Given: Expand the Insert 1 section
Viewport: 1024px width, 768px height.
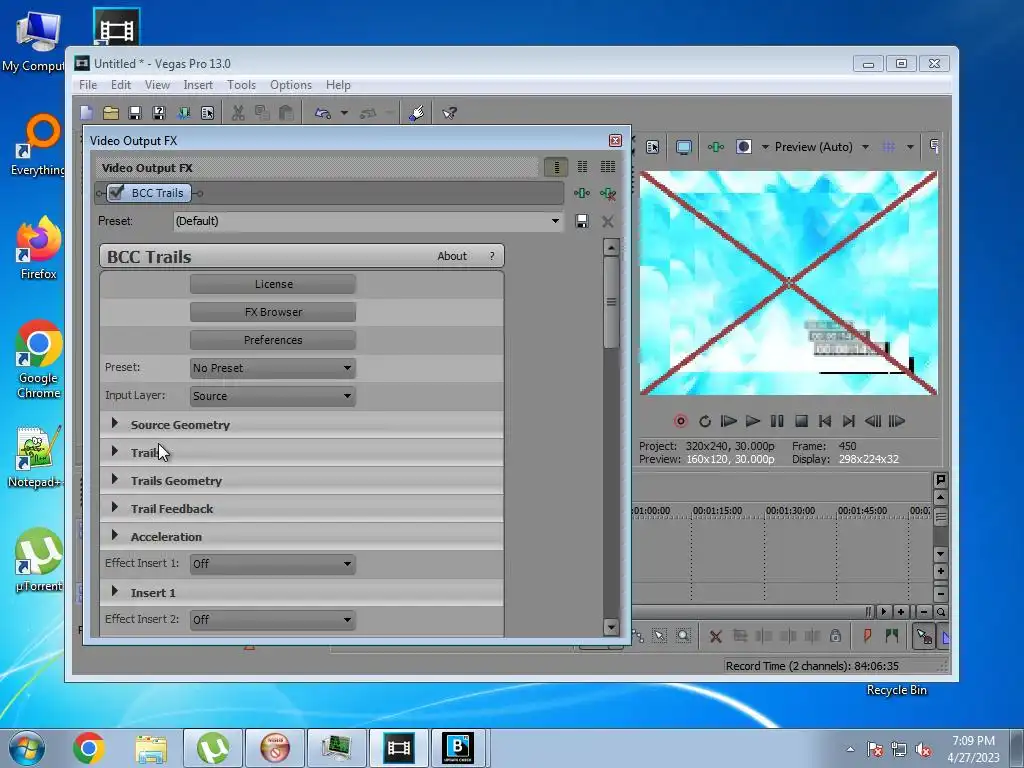Looking at the screenshot, I should click(115, 592).
